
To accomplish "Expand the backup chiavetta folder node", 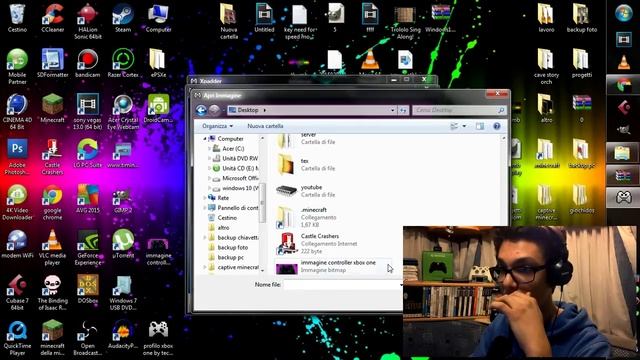I will [205, 238].
